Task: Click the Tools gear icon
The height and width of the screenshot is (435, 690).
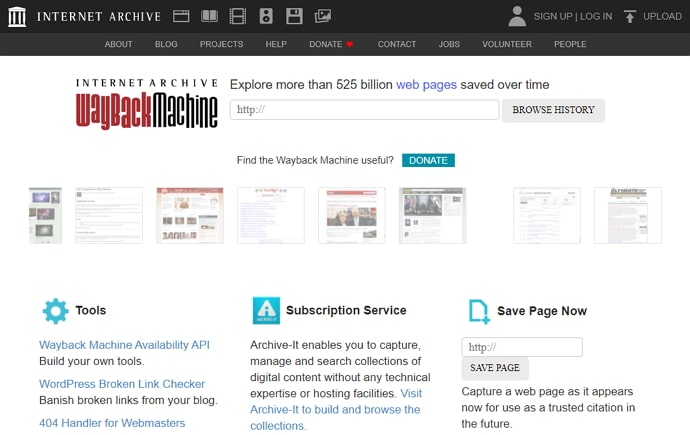Action: tap(55, 311)
